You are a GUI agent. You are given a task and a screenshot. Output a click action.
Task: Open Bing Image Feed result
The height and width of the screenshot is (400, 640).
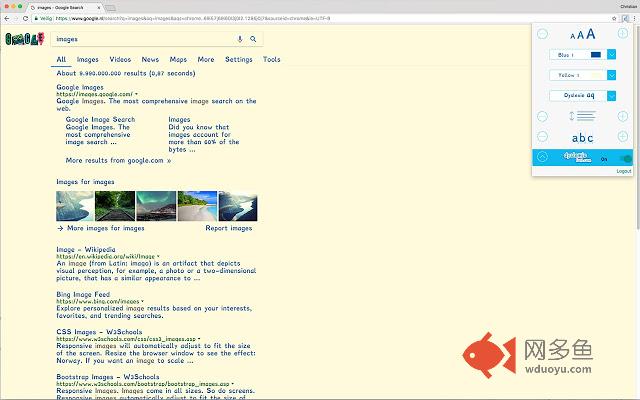tap(83, 294)
